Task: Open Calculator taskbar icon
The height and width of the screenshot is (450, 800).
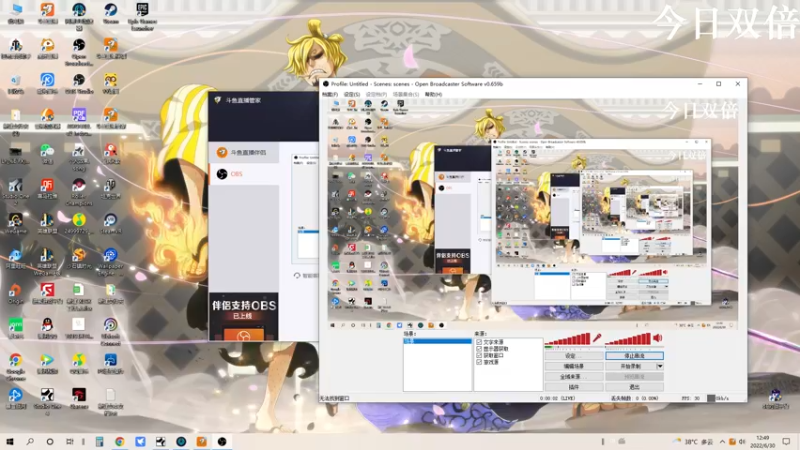Action: click(x=99, y=441)
